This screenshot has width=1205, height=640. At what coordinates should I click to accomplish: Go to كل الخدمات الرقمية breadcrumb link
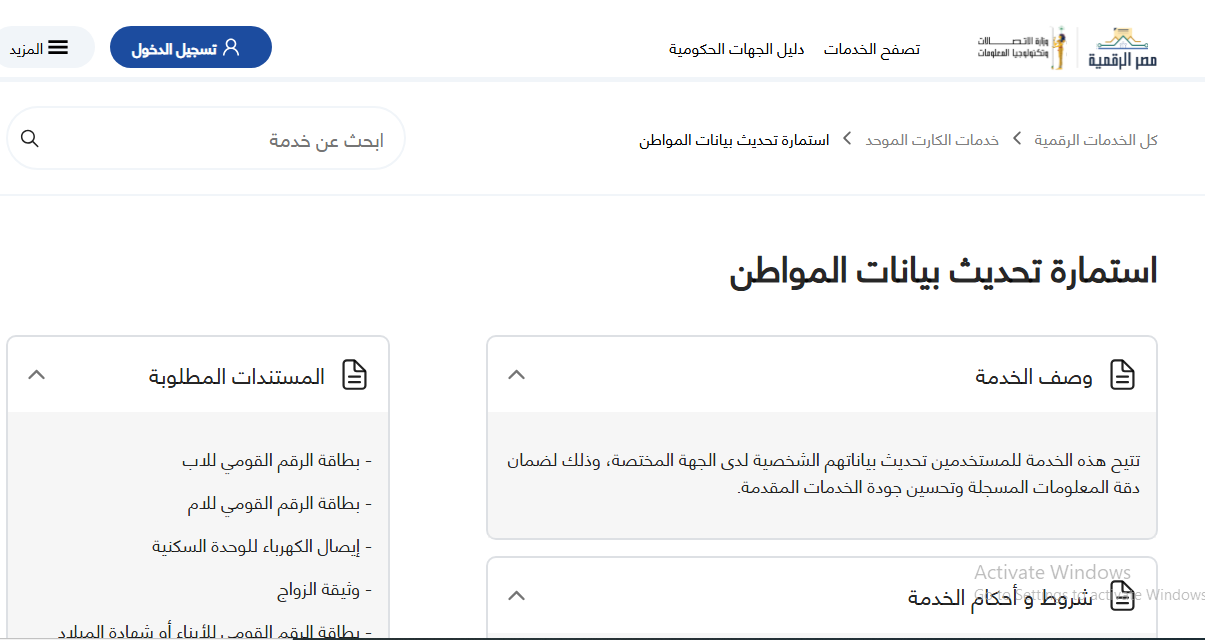(x=1095, y=140)
